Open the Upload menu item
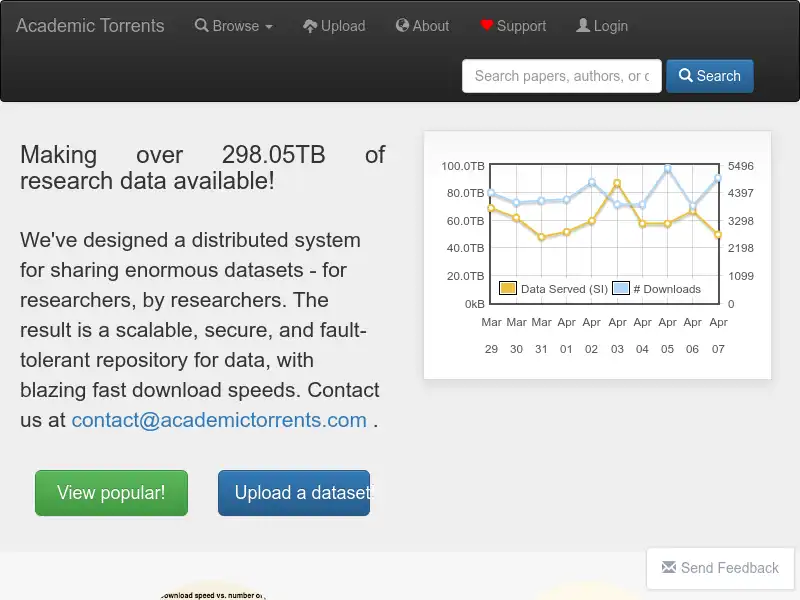Screen dimensions: 800x600 [334, 26]
